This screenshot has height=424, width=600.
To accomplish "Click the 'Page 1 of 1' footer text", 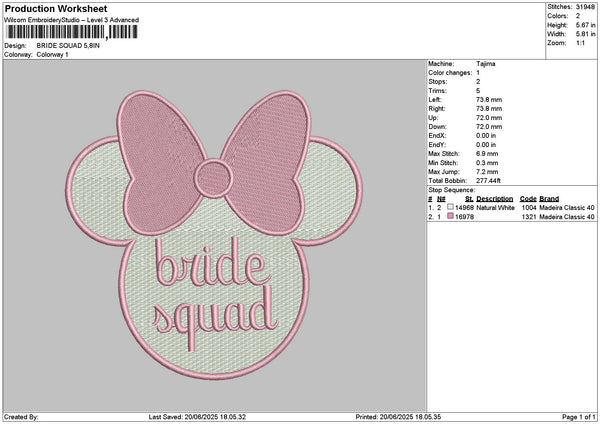I will 579,417.
